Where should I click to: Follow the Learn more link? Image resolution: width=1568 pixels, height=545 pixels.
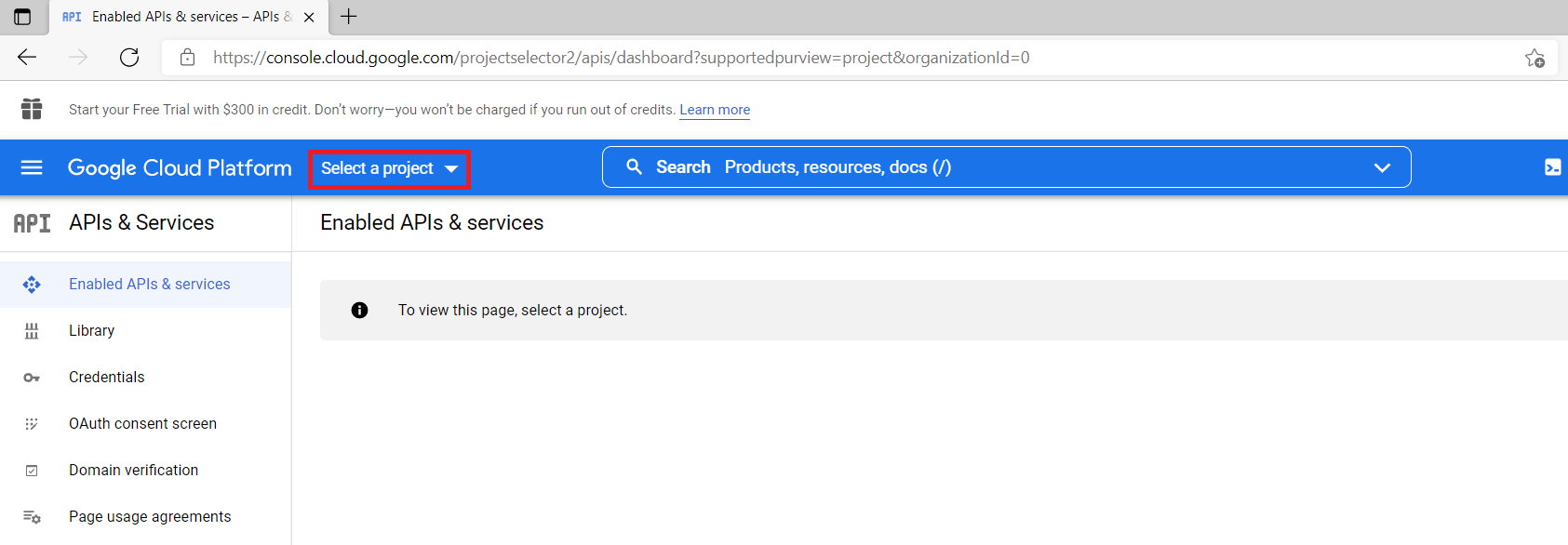[x=714, y=110]
